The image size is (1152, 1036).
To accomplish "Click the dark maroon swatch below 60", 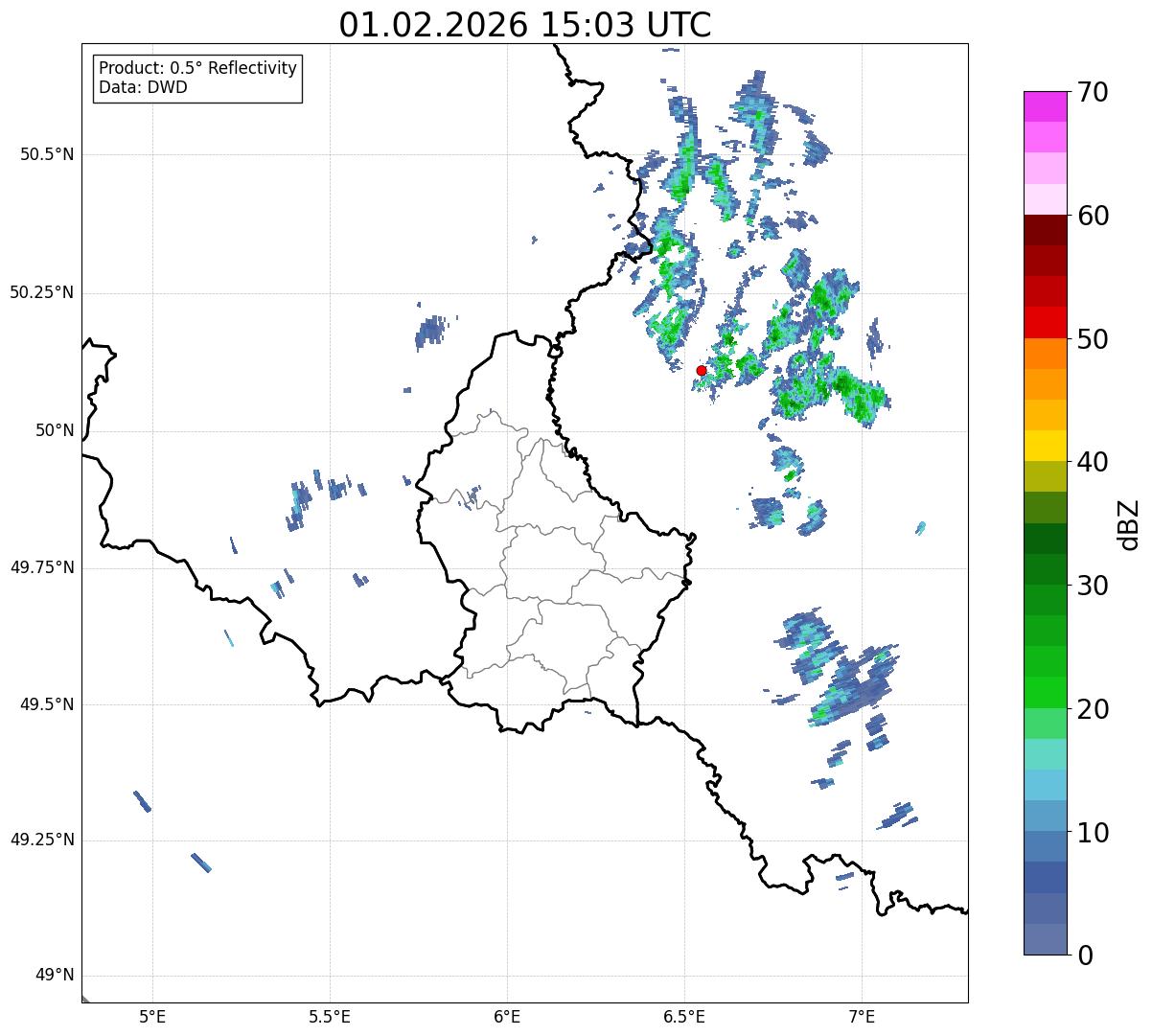I will pos(1046,230).
